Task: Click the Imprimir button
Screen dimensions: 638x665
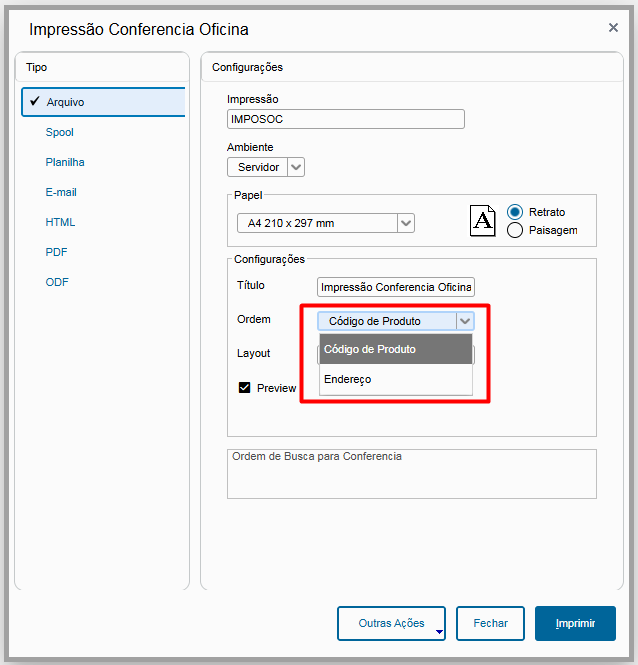Action: click(x=575, y=623)
